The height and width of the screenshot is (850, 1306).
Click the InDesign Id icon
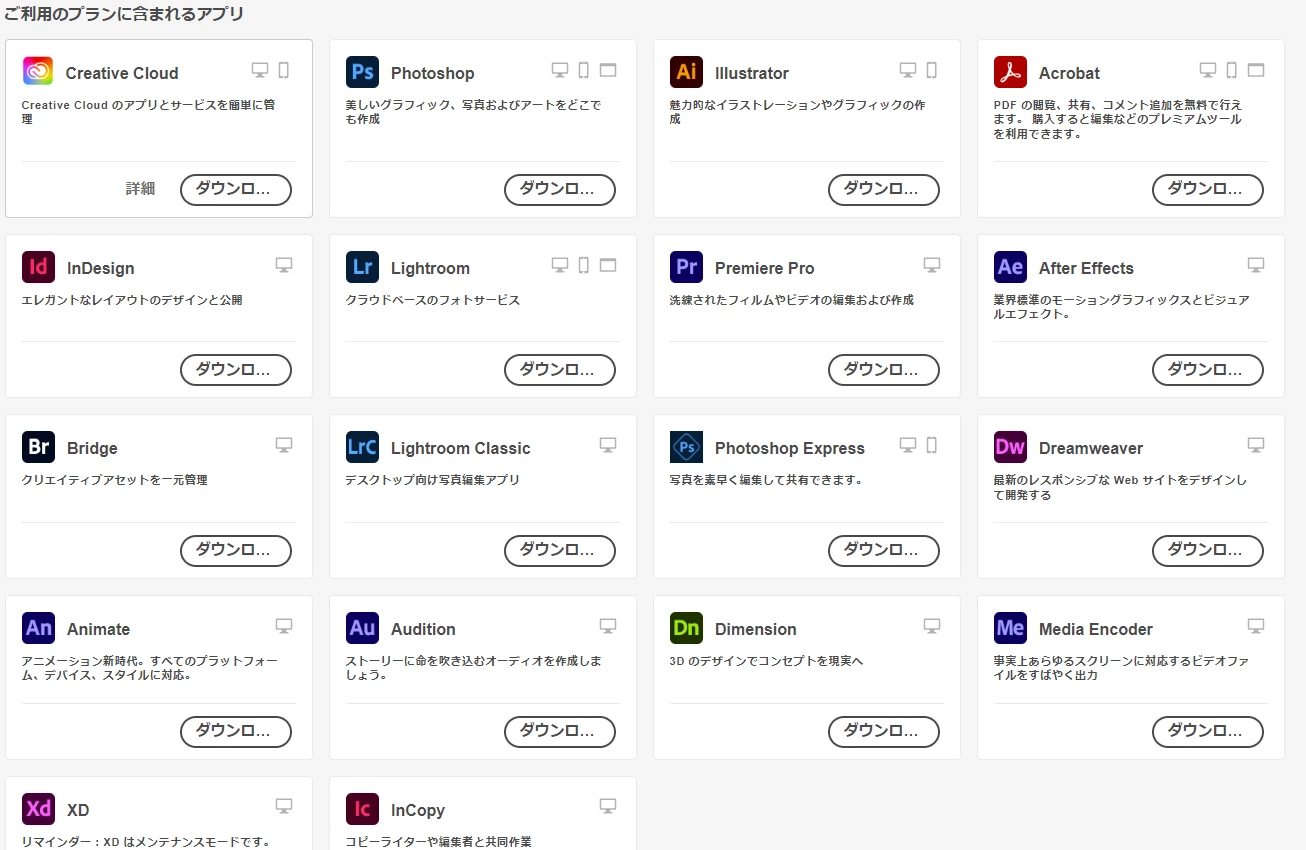click(38, 267)
